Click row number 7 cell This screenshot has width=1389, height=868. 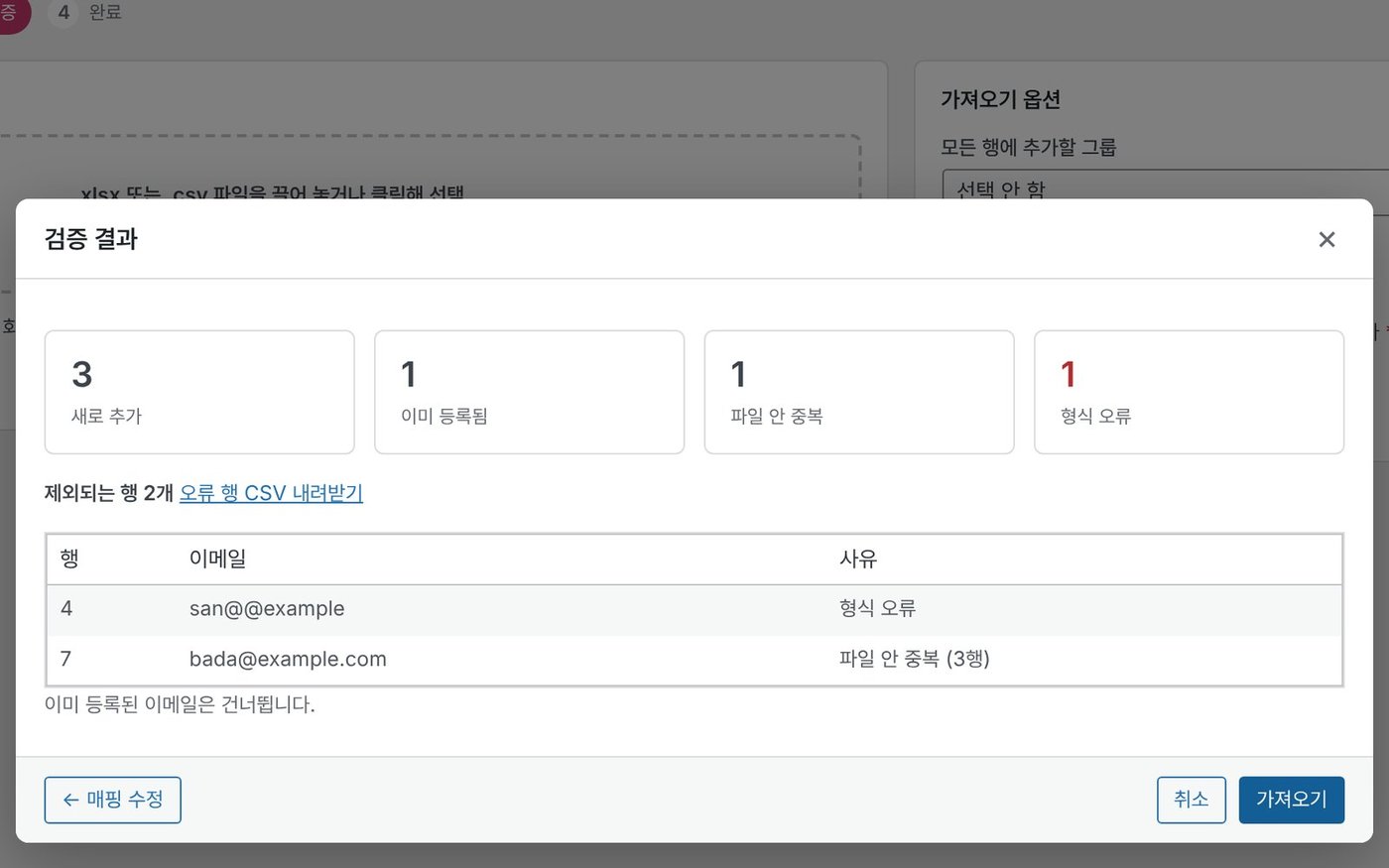coord(66,659)
